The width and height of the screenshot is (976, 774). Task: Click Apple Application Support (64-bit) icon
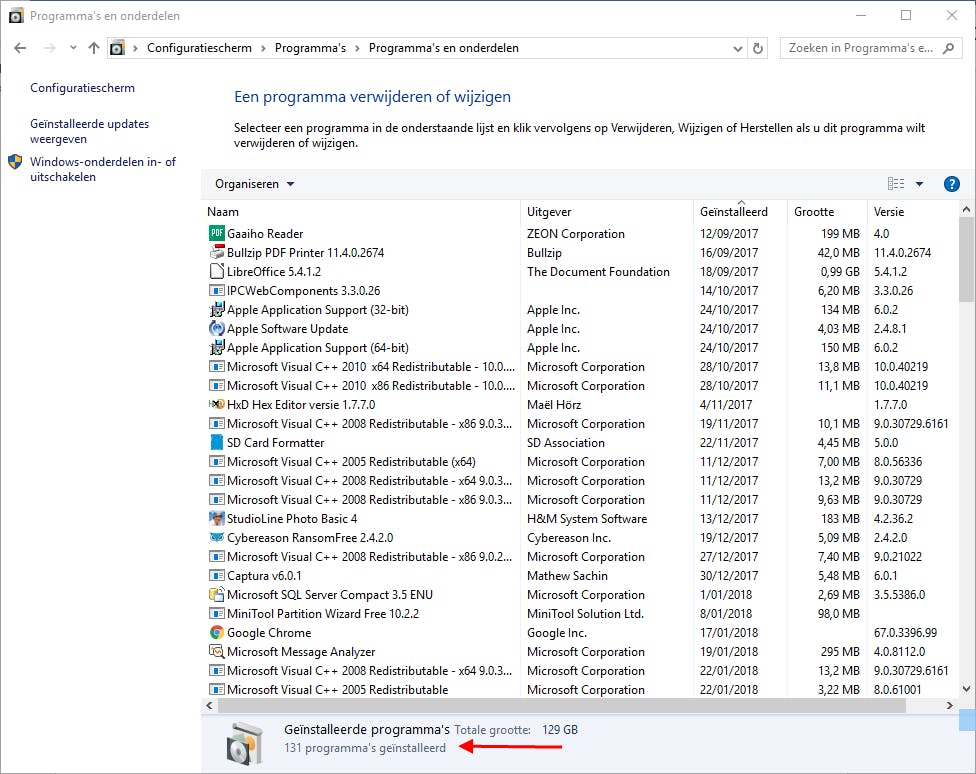pyautogui.click(x=216, y=347)
